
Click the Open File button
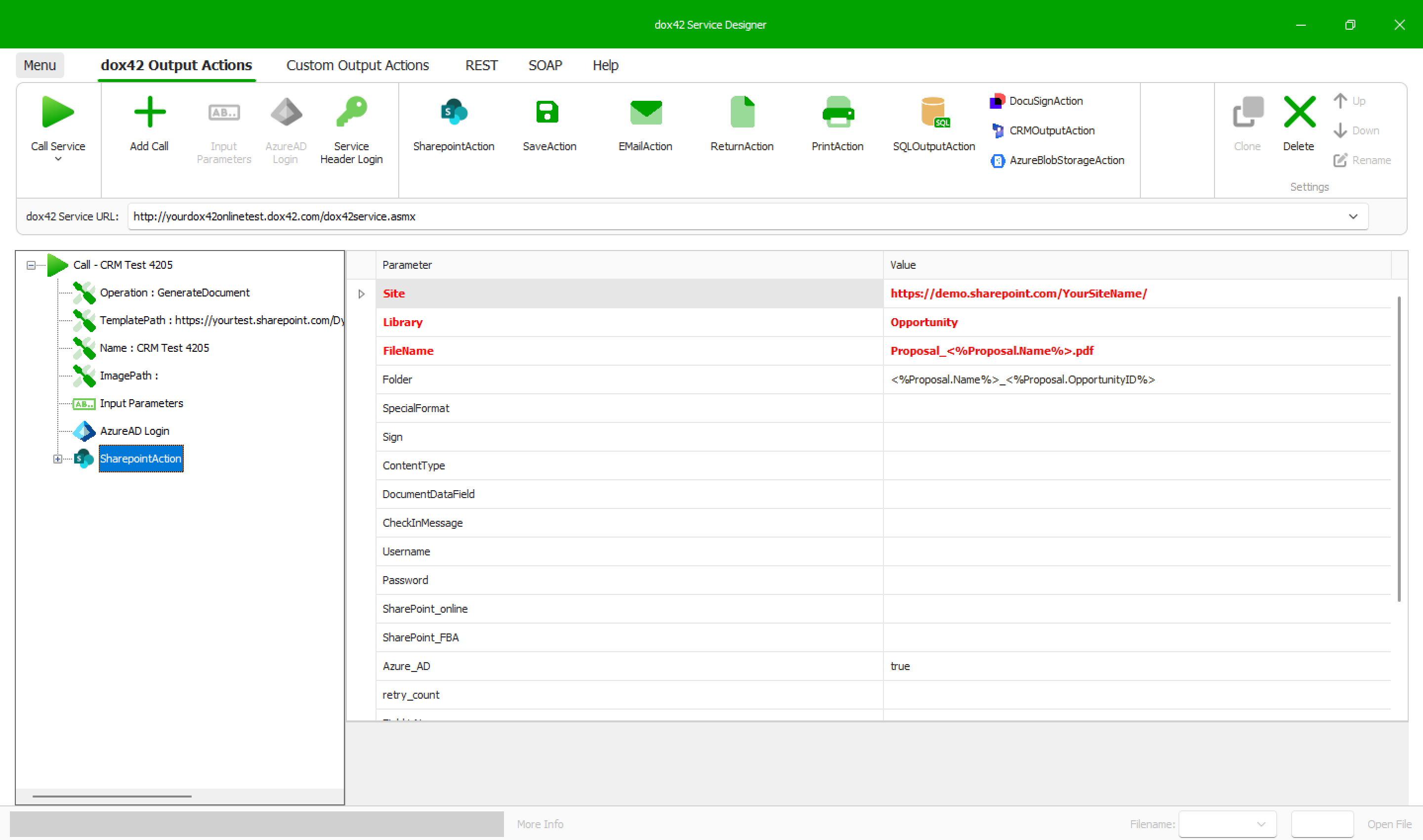coord(1389,824)
